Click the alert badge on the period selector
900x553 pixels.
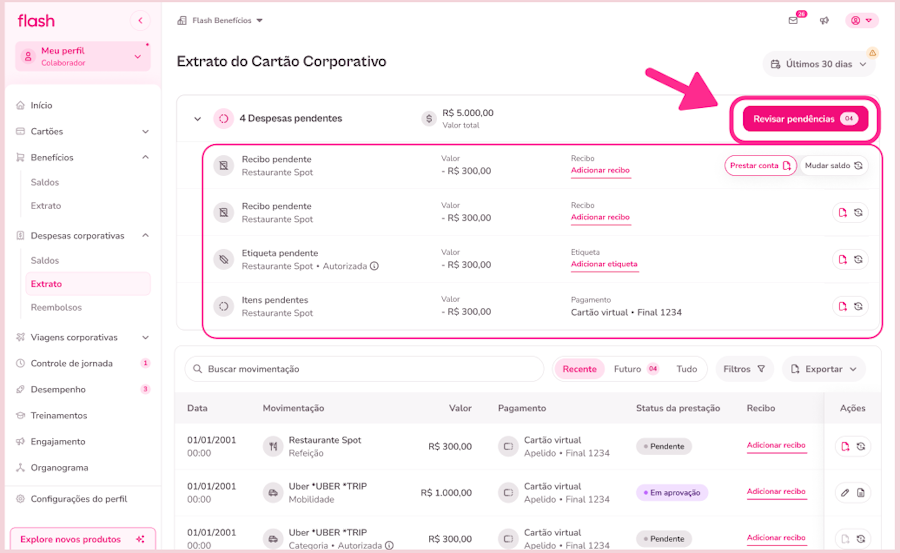[872, 53]
